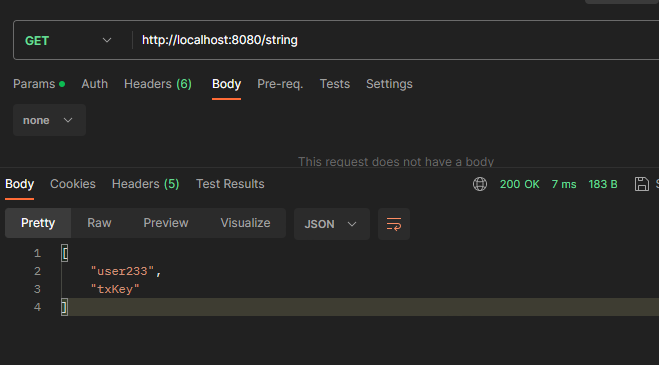
Task: Switch to Test Results tab
Action: point(230,184)
